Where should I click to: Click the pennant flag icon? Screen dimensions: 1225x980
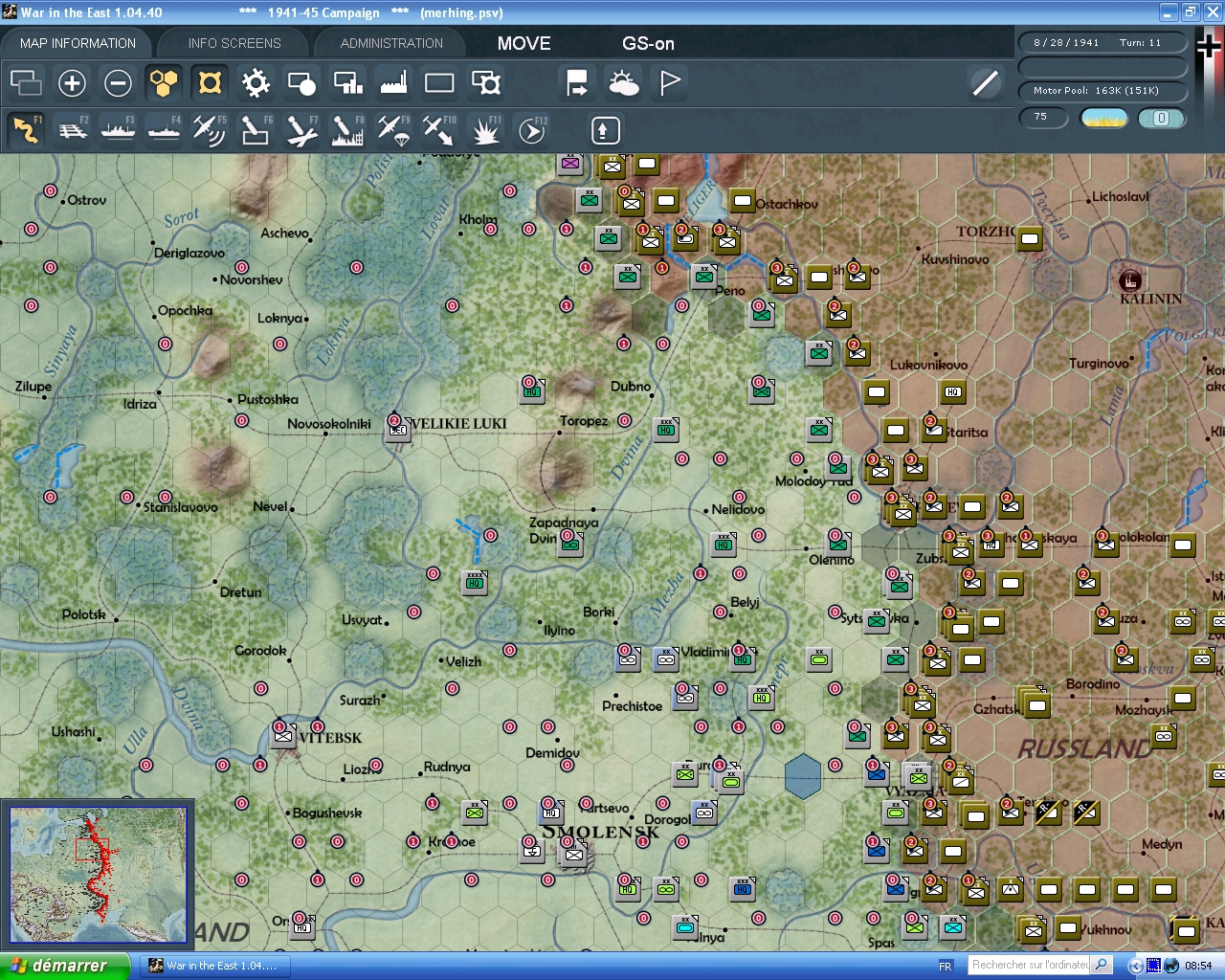(x=670, y=83)
